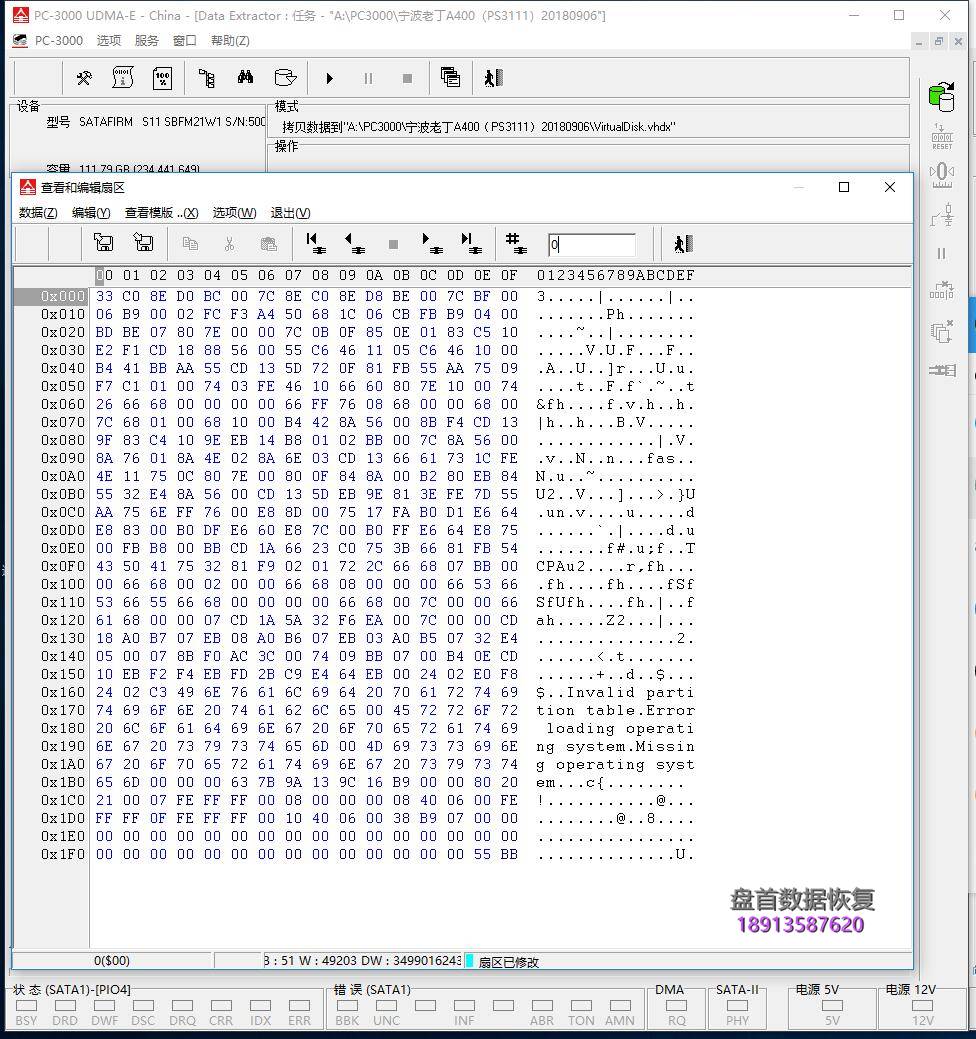976x1039 pixels.
Task: Jump to last sector in sector editor
Action: coord(471,243)
